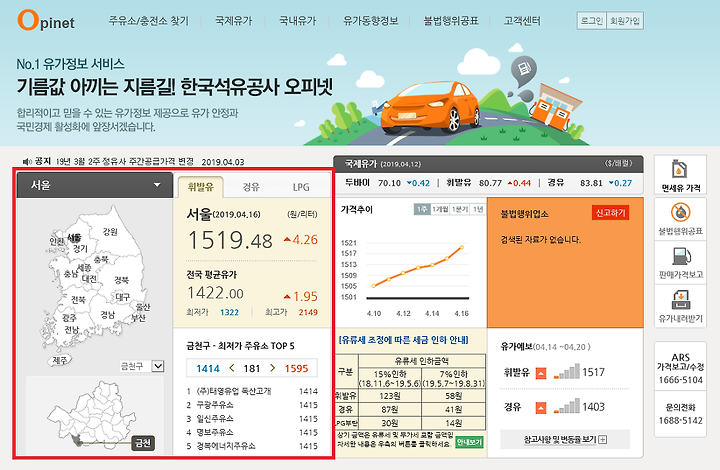Open the 고객센터 menu
Viewport: 720px width, 470px height.
[x=522, y=21]
